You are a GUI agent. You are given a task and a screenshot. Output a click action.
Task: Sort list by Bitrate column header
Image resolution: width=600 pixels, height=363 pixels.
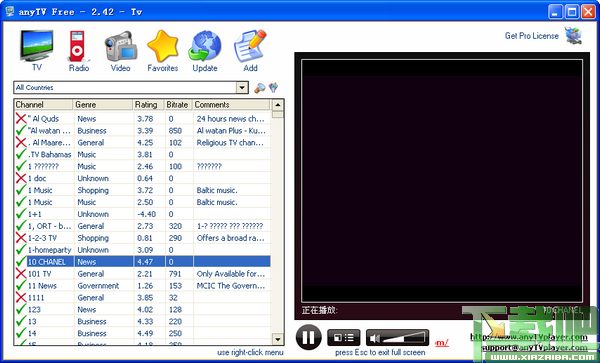tap(178, 104)
